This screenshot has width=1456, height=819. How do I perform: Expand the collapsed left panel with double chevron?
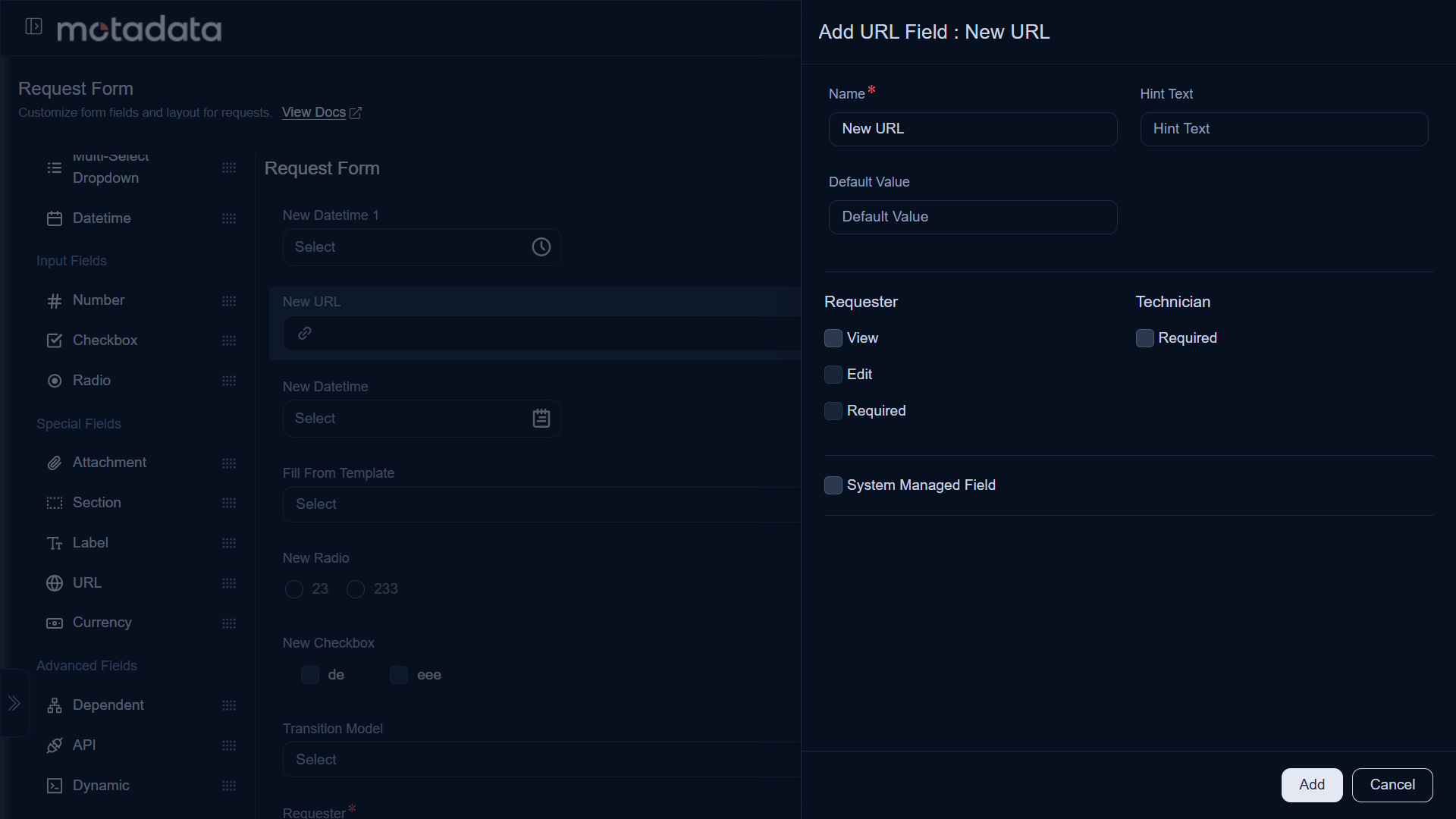14,703
